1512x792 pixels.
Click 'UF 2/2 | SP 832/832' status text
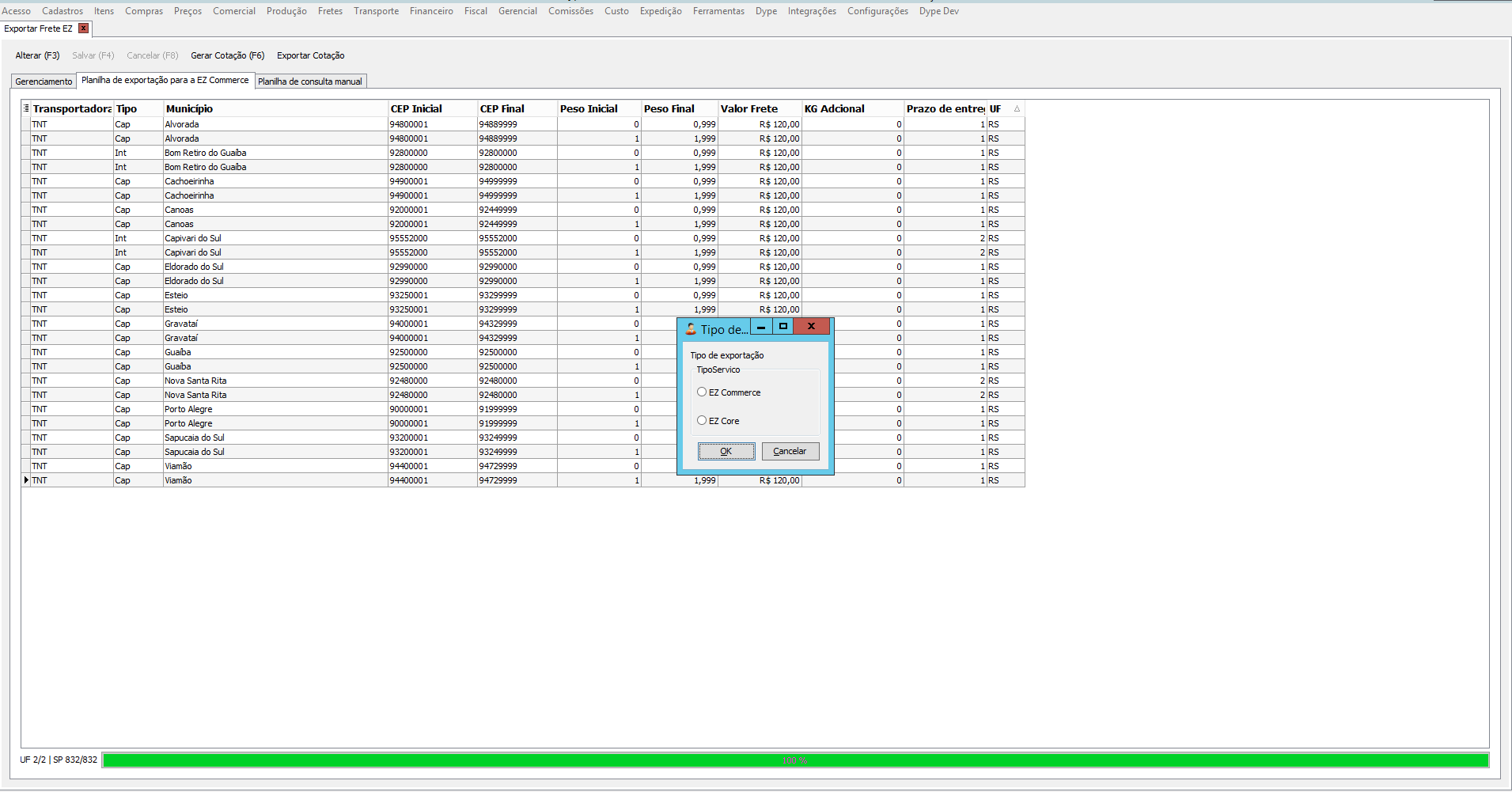pyautogui.click(x=59, y=760)
